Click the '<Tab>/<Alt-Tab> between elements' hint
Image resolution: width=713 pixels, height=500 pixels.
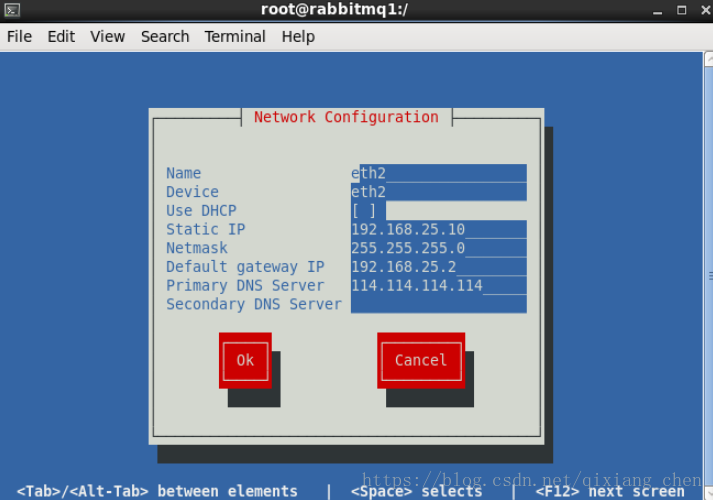click(x=157, y=491)
